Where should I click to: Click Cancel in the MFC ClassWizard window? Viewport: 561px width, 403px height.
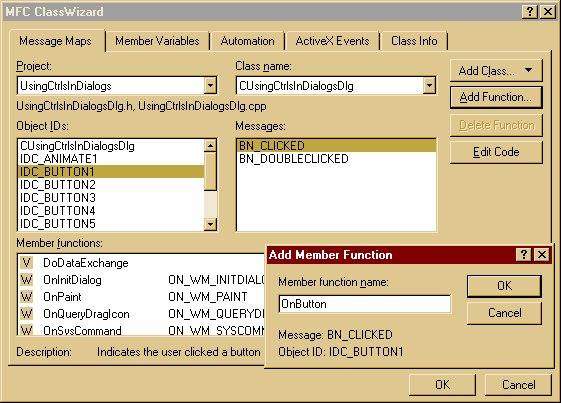518,385
